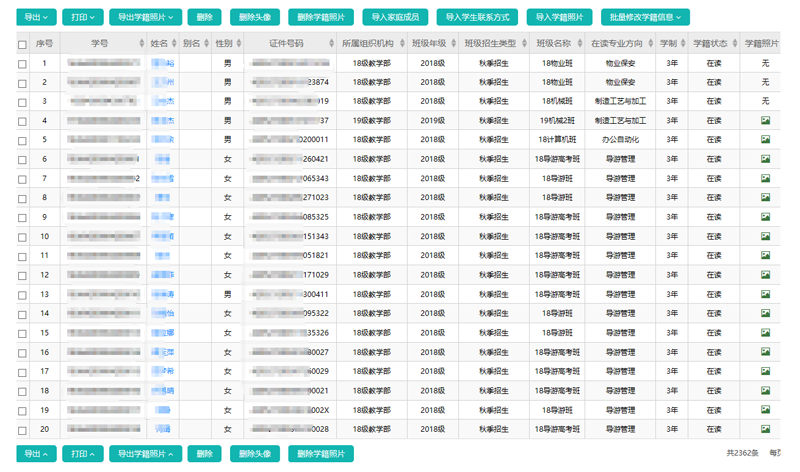Screen dimensions: 800x472
Task: View the student photo in row 10
Action: tap(765, 236)
